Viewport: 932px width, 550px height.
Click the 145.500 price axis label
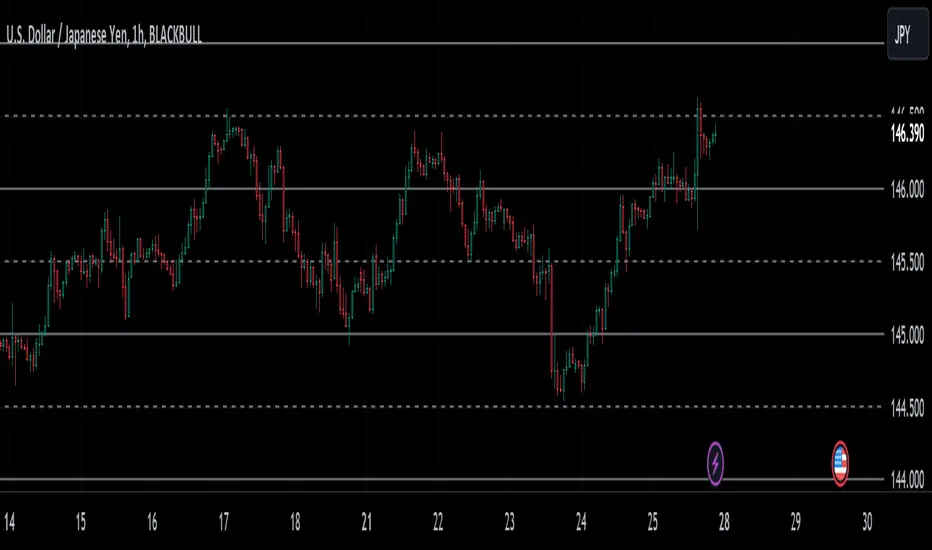908,262
